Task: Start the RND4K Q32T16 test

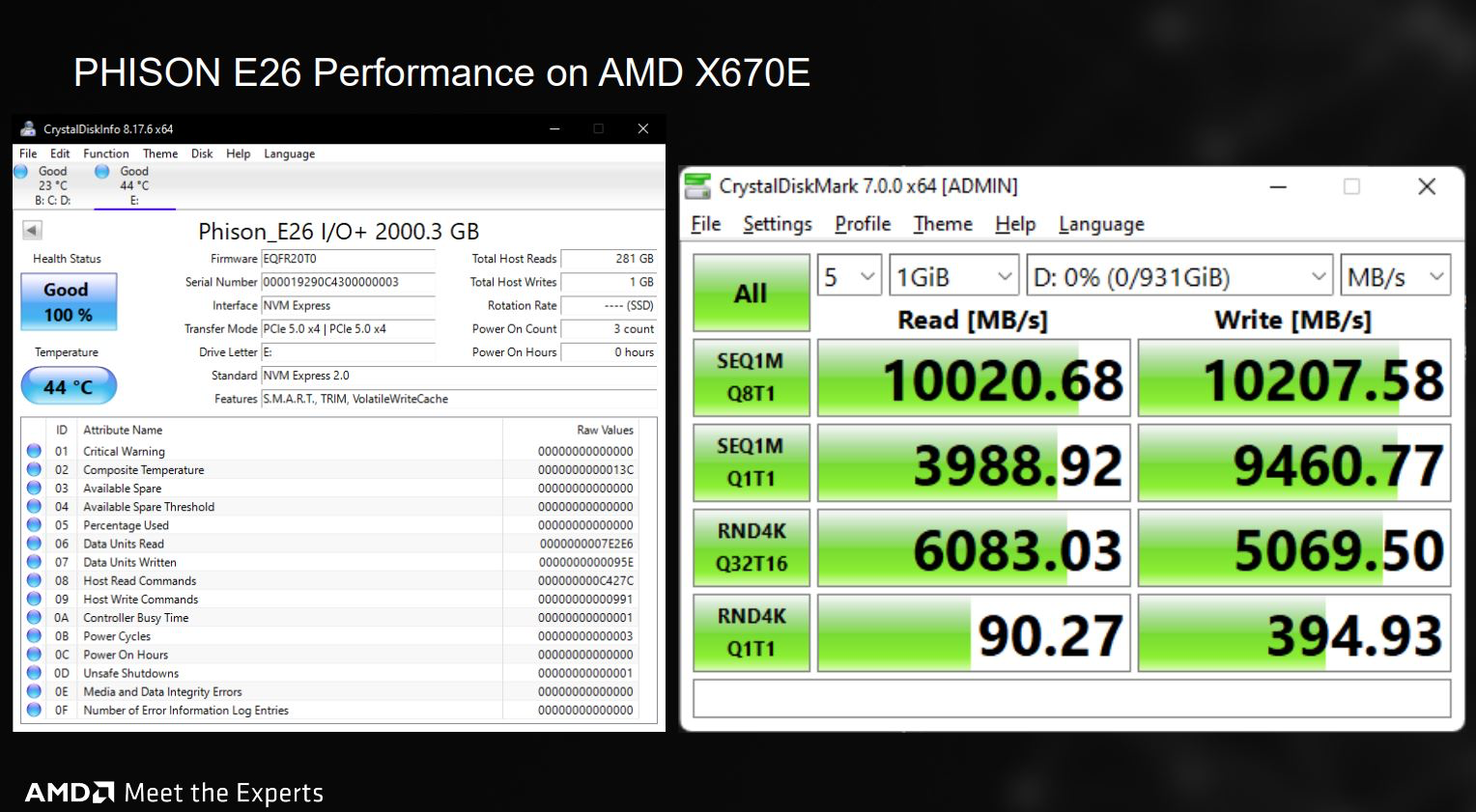Action: 752,547
